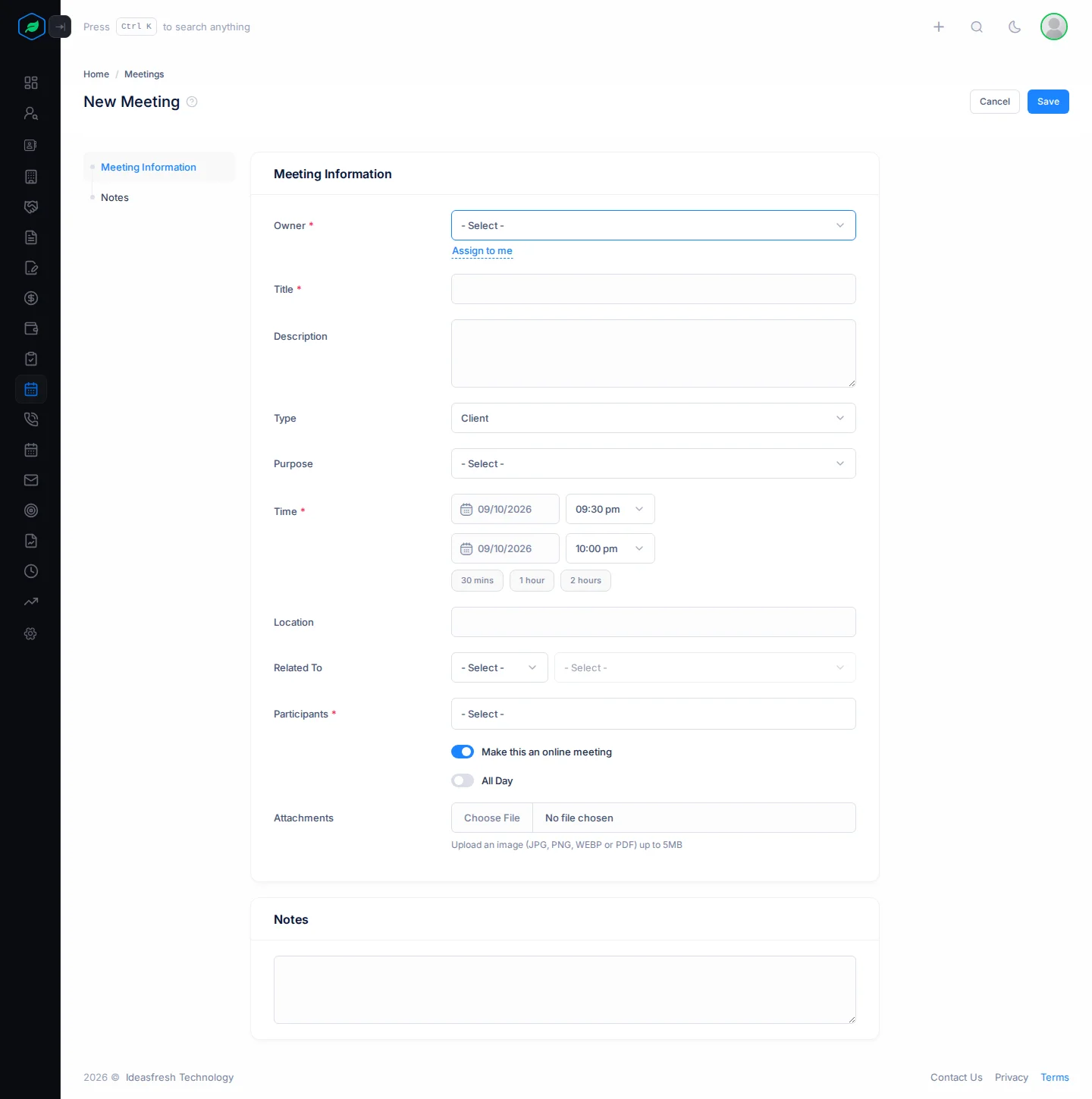Click the Assign to me link
1092x1099 pixels.
(x=482, y=251)
